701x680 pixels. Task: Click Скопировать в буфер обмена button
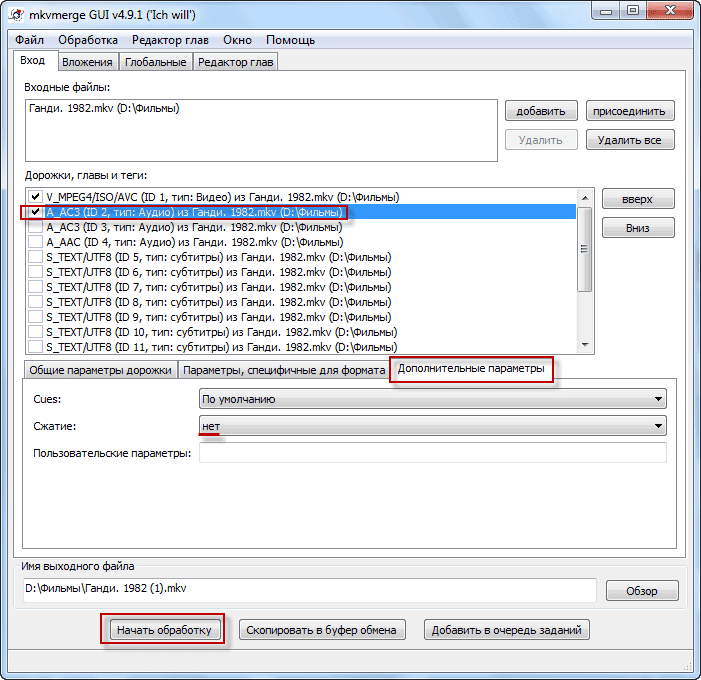(x=322, y=630)
